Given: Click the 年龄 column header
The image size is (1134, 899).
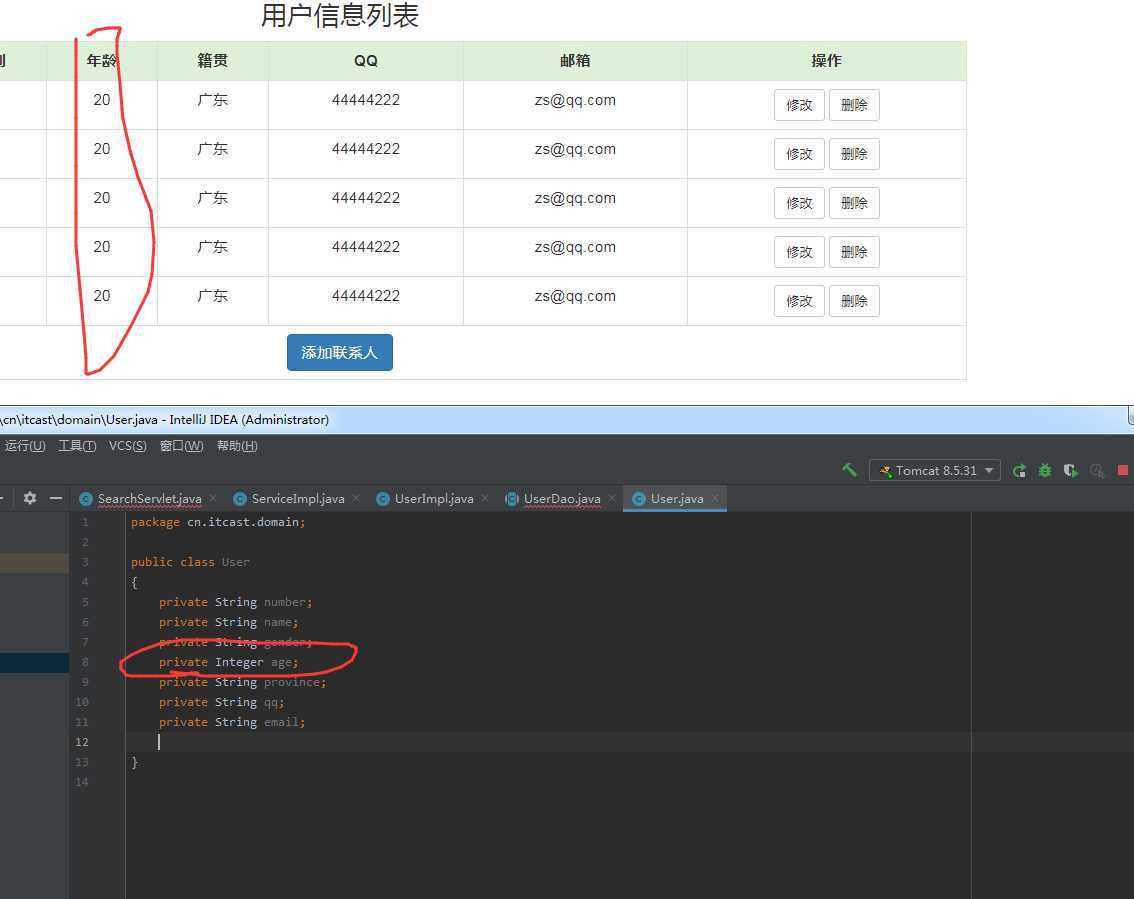Looking at the screenshot, I should pos(101,61).
